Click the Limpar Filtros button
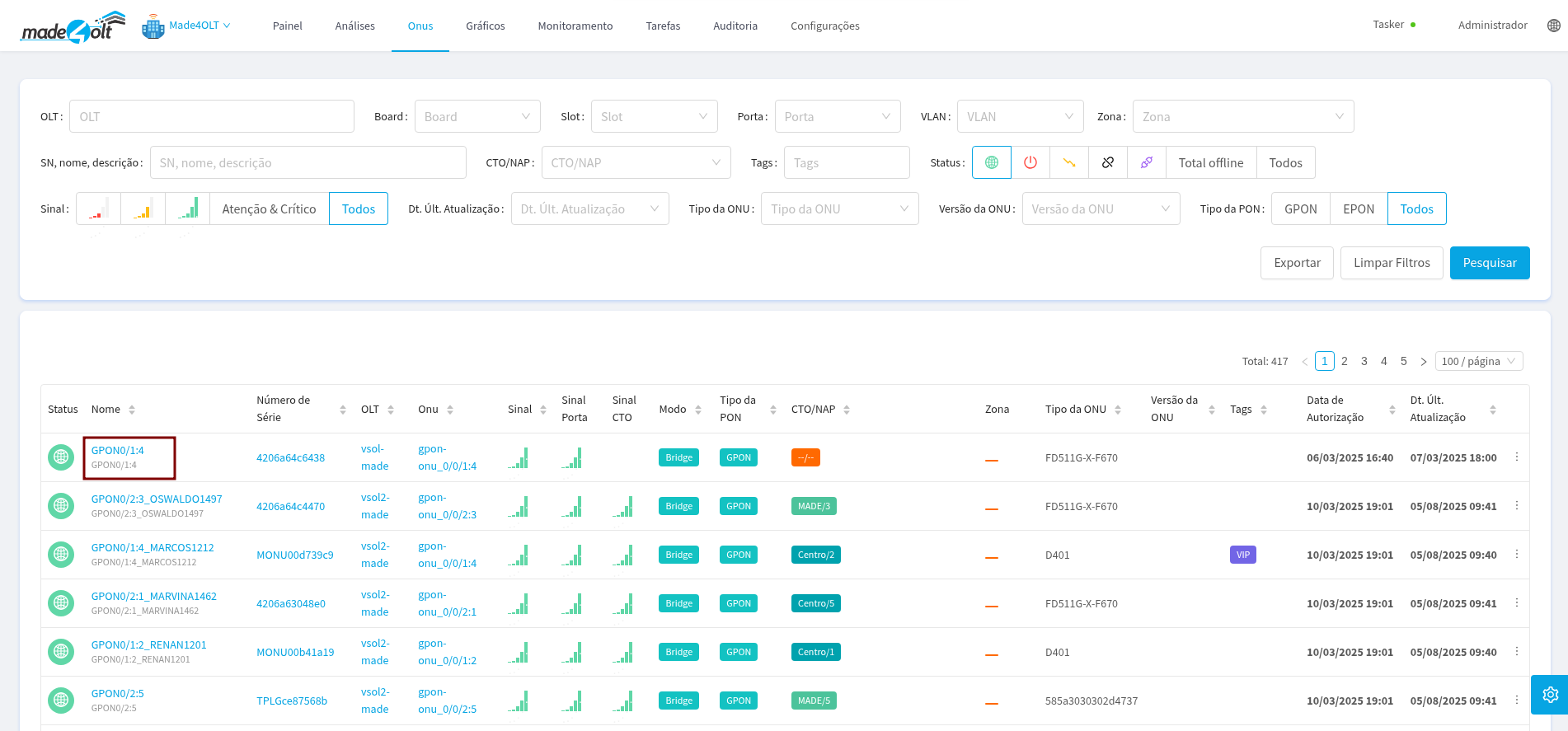This screenshot has width=1568, height=731. (x=1391, y=263)
